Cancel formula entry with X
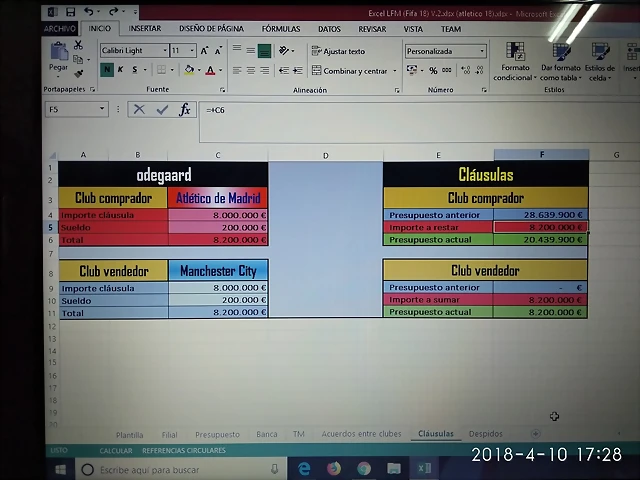Viewport: 640px width, 480px height. pos(139,109)
